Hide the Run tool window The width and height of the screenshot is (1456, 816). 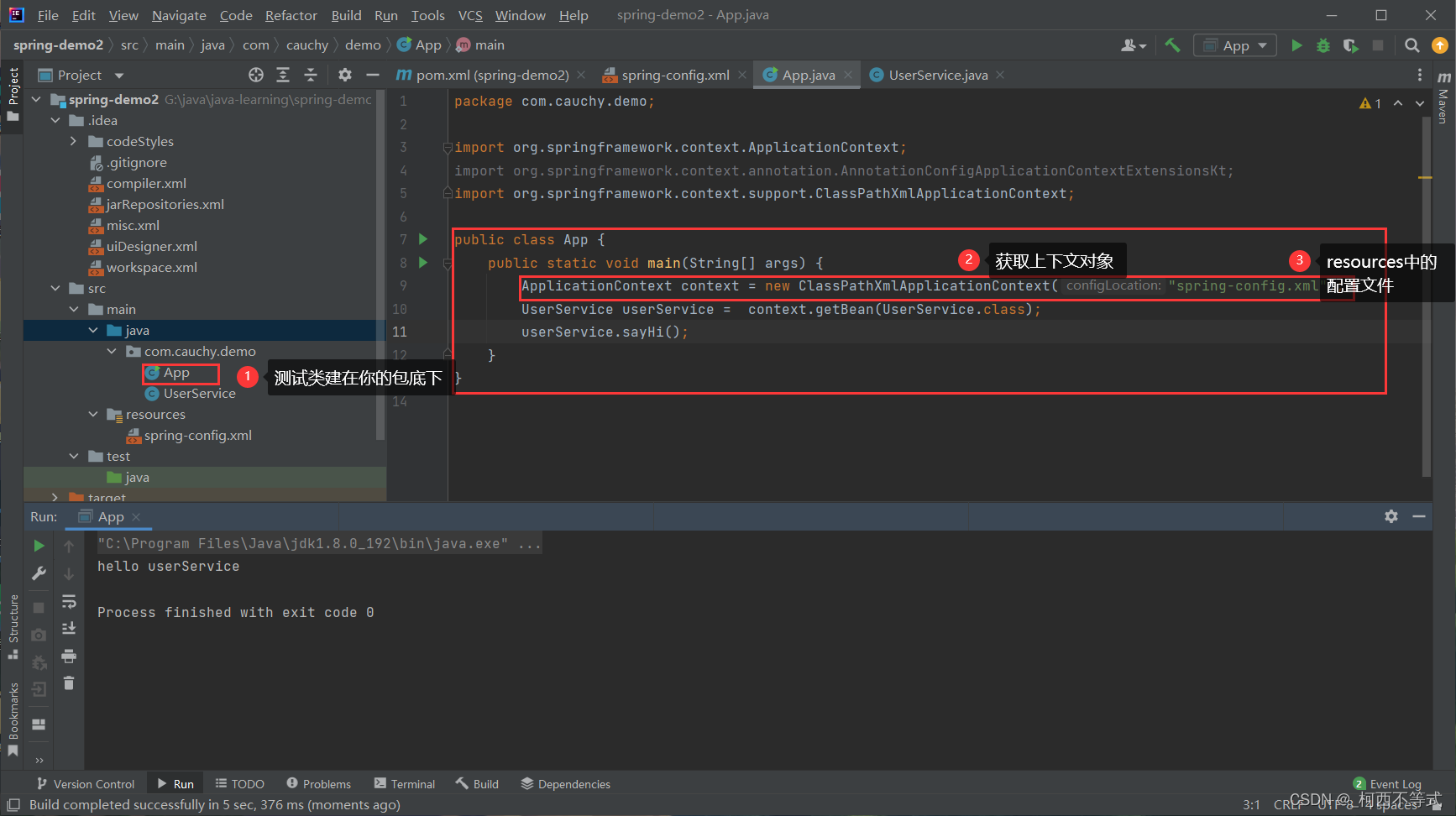[x=1419, y=516]
